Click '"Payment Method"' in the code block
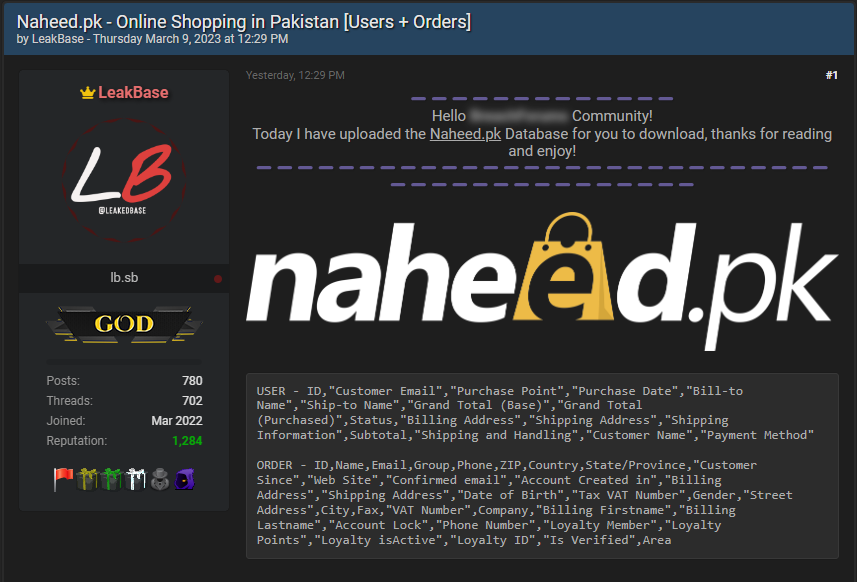 pos(758,435)
